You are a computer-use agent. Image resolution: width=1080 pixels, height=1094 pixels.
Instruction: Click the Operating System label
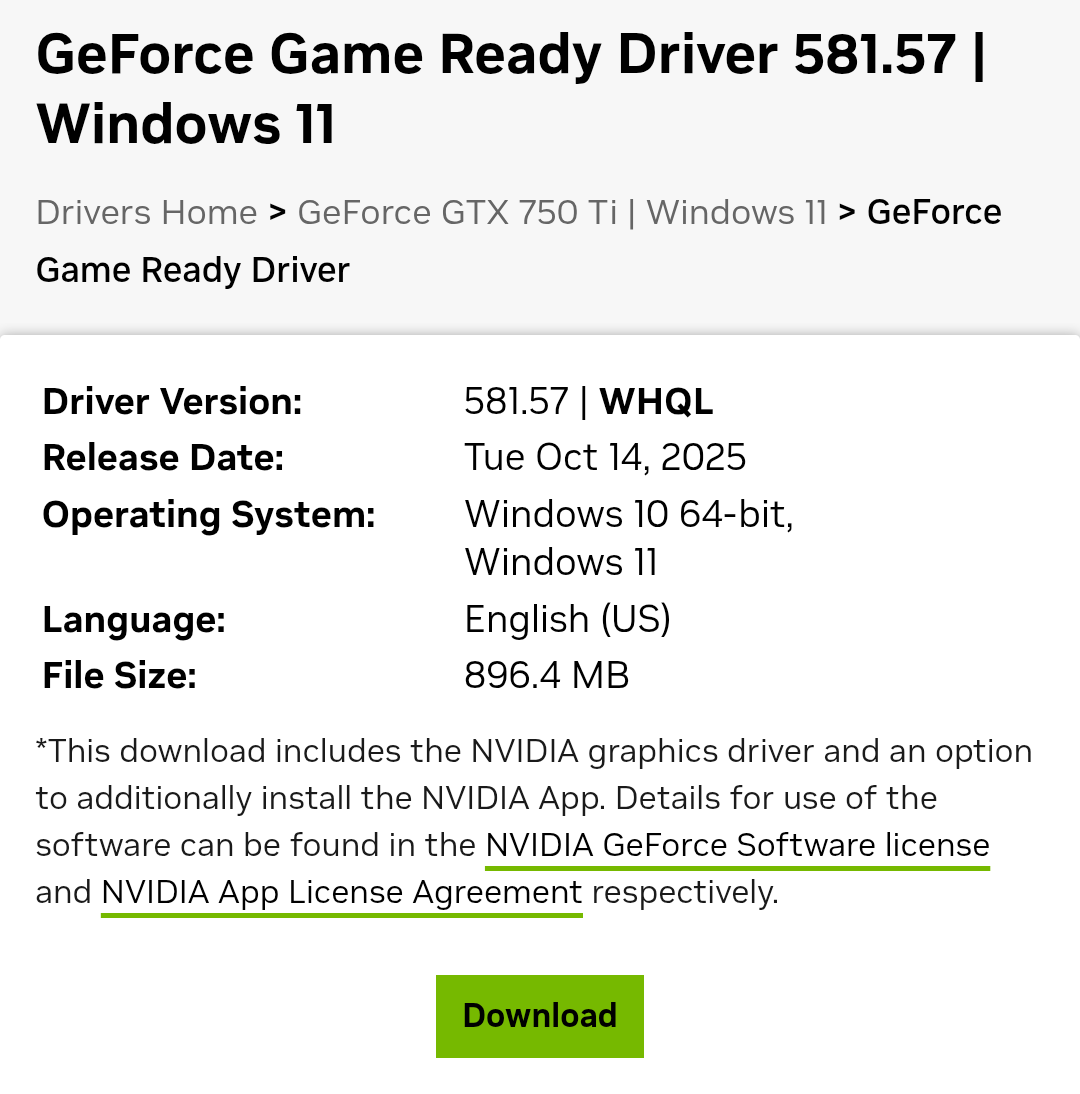(208, 515)
